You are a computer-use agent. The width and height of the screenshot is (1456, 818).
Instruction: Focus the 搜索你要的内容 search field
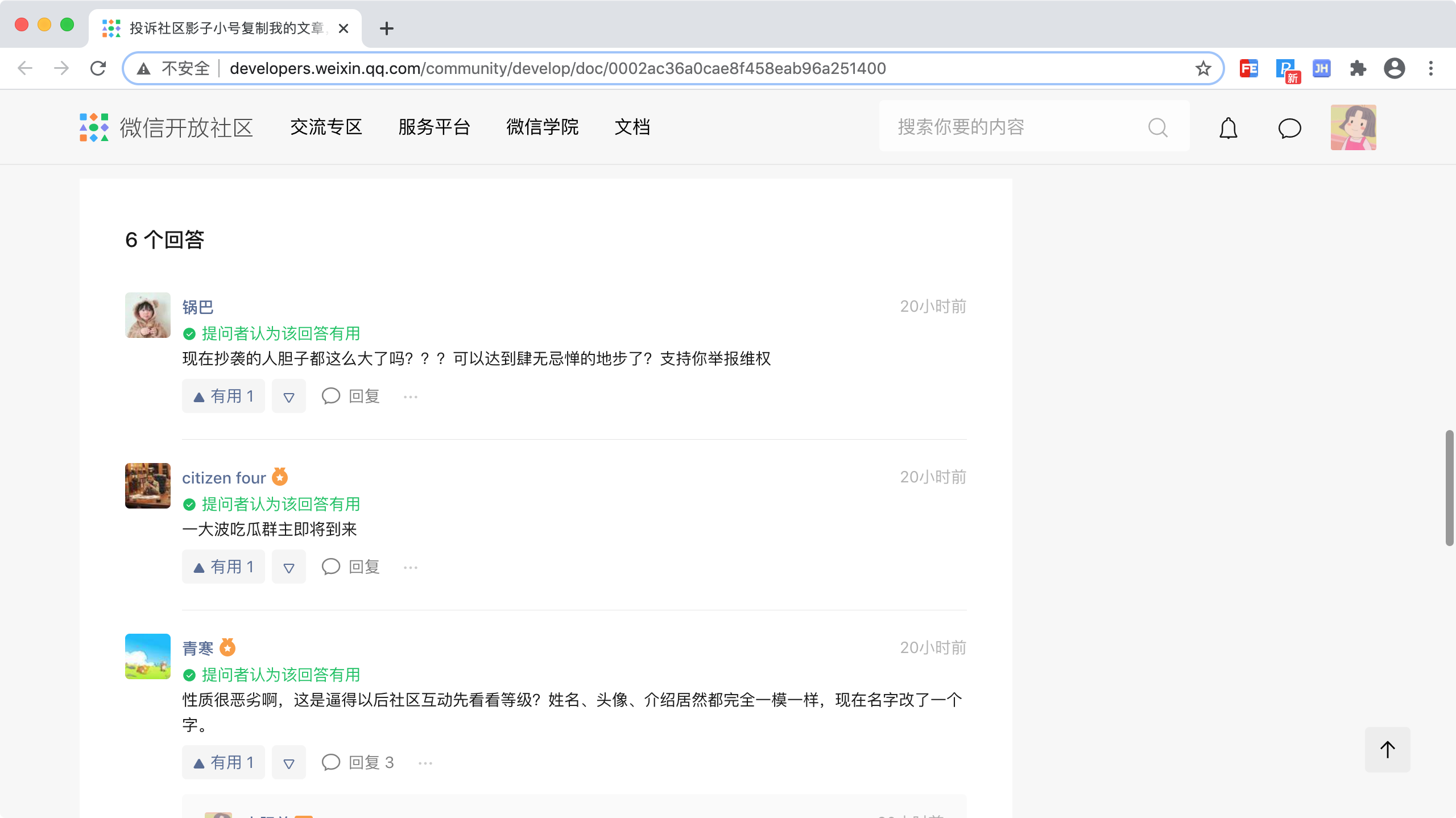tap(1012, 127)
